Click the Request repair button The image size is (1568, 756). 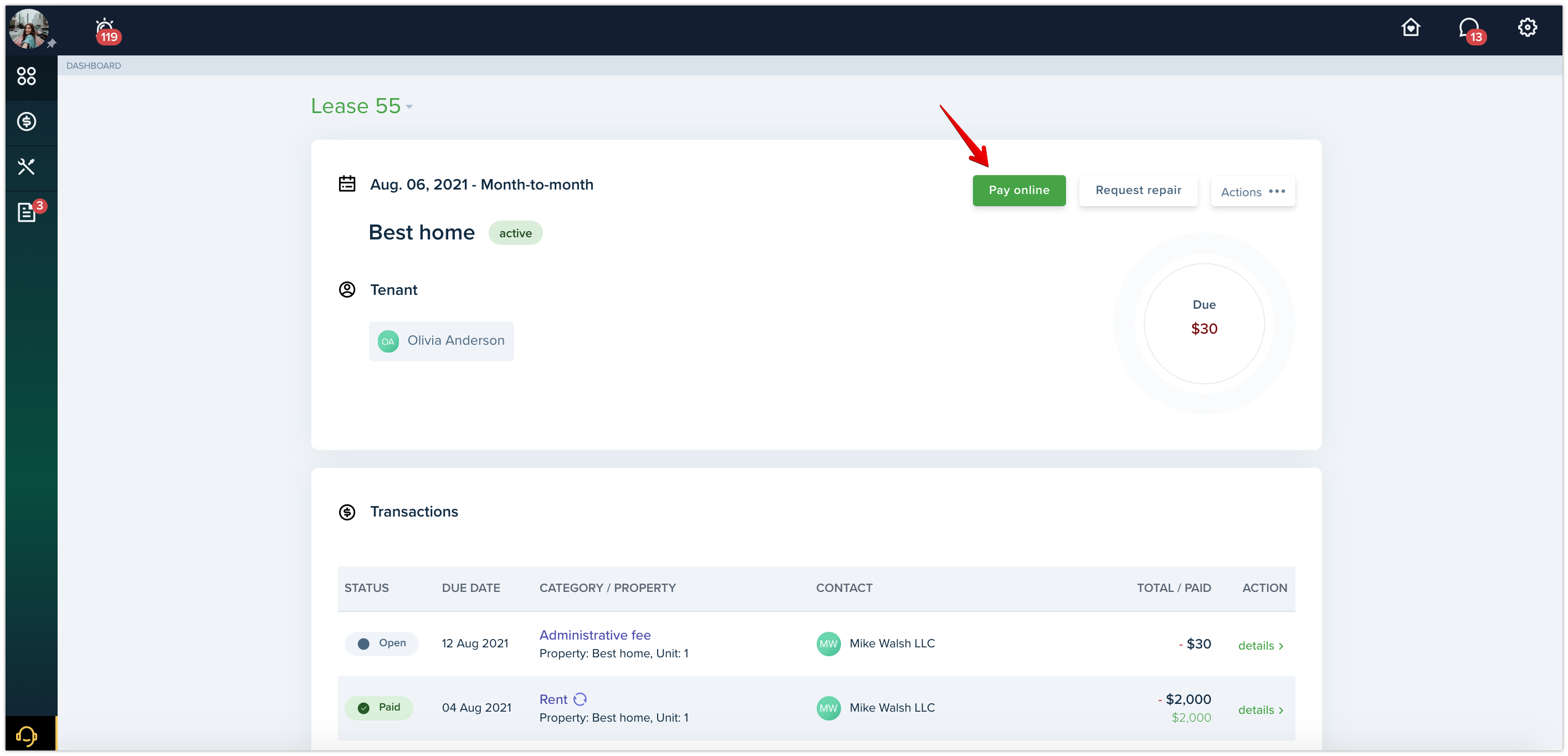coord(1137,191)
